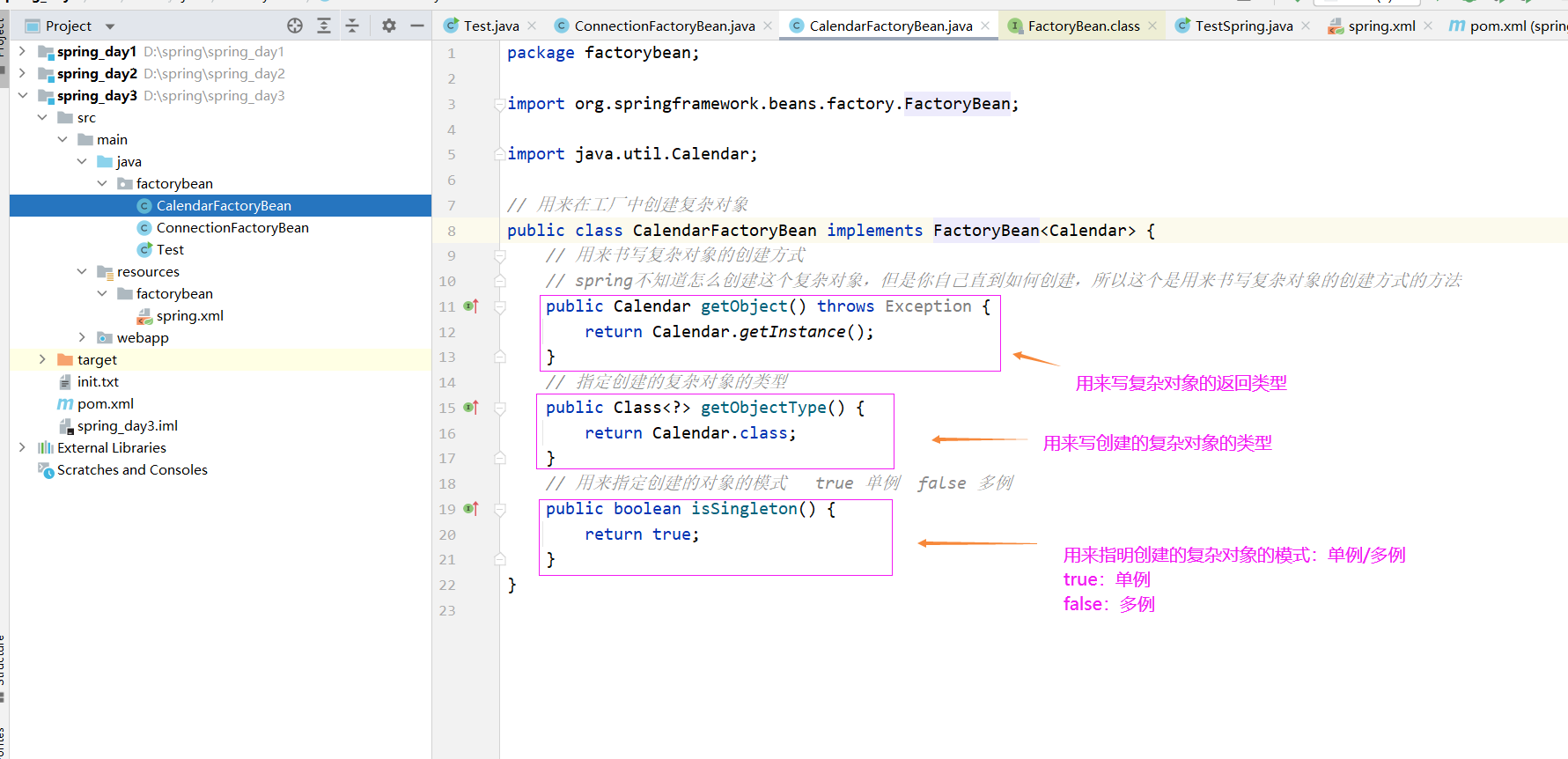
Task: Close the ConnectionFactoryBean.java tab
Action: [x=768, y=26]
